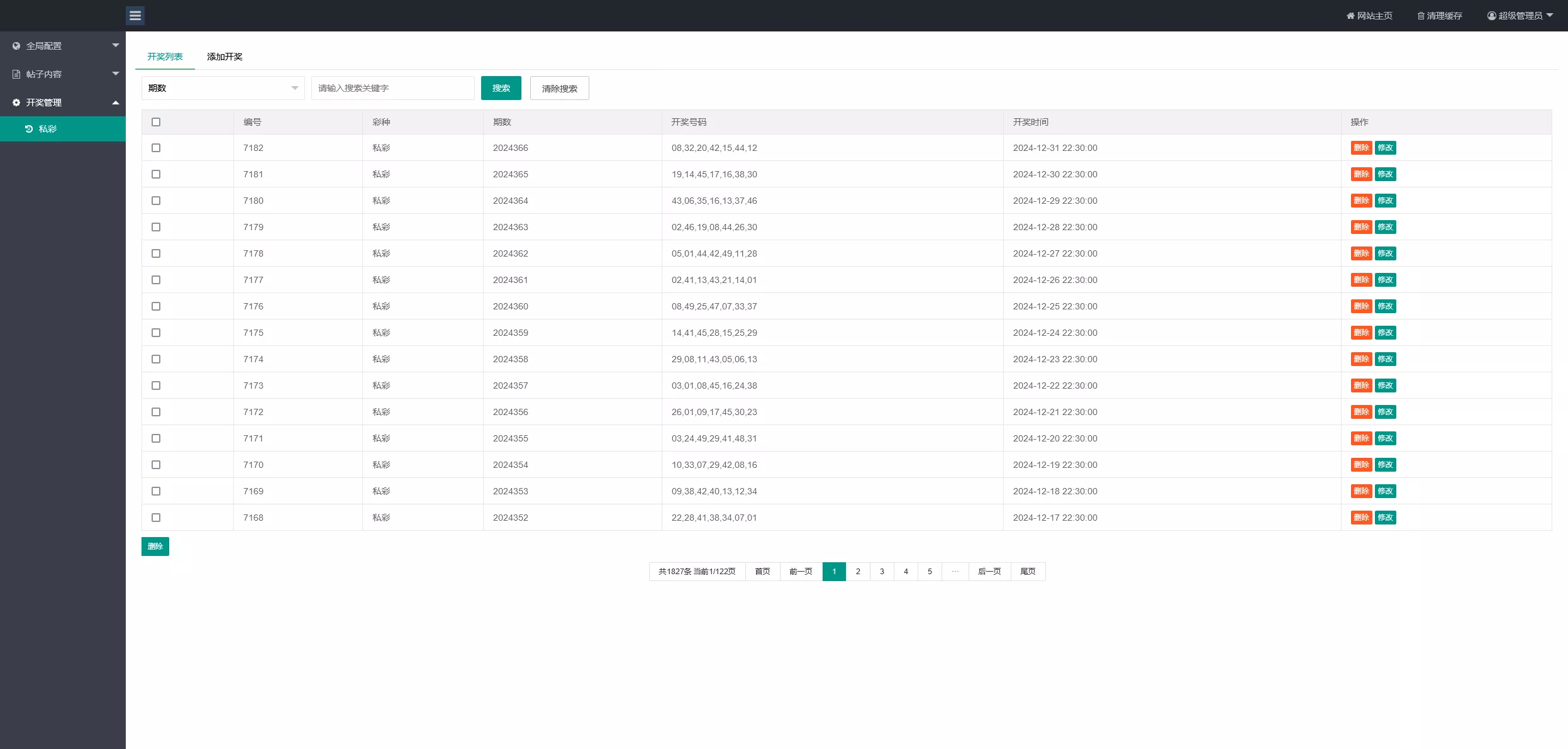Click the trash icon beside 清理缓存
Image resolution: width=1568 pixels, height=749 pixels.
(x=1420, y=16)
